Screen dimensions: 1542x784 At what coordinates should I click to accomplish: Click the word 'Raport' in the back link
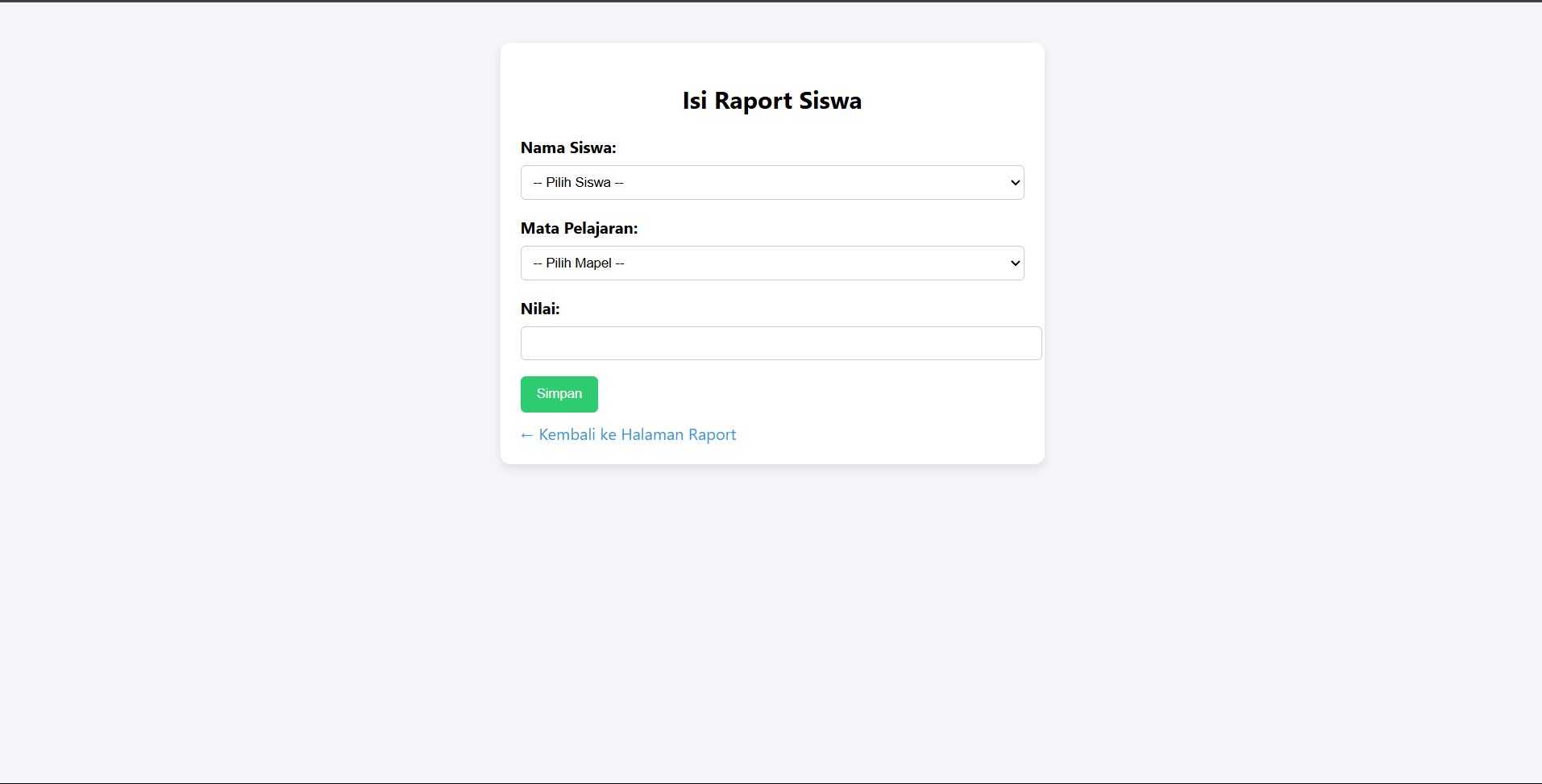712,435
